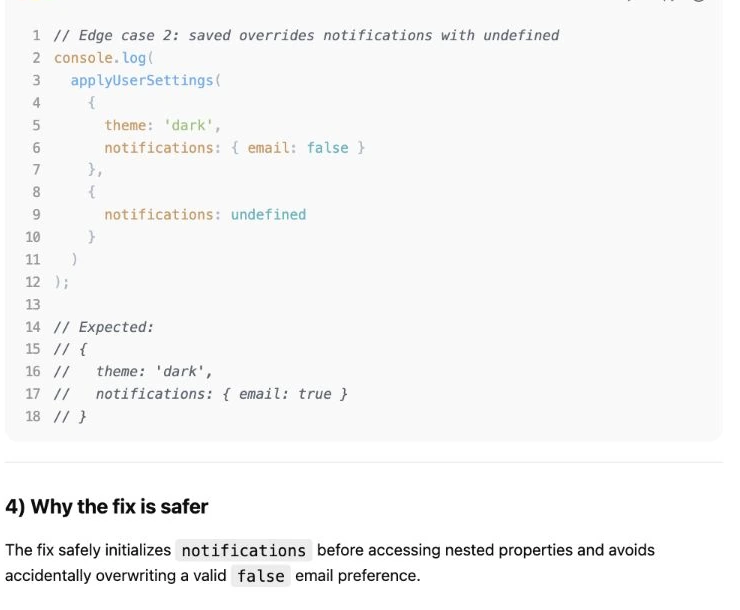Click the 'dark' string on line 5
The image size is (740, 610).
tap(189, 125)
